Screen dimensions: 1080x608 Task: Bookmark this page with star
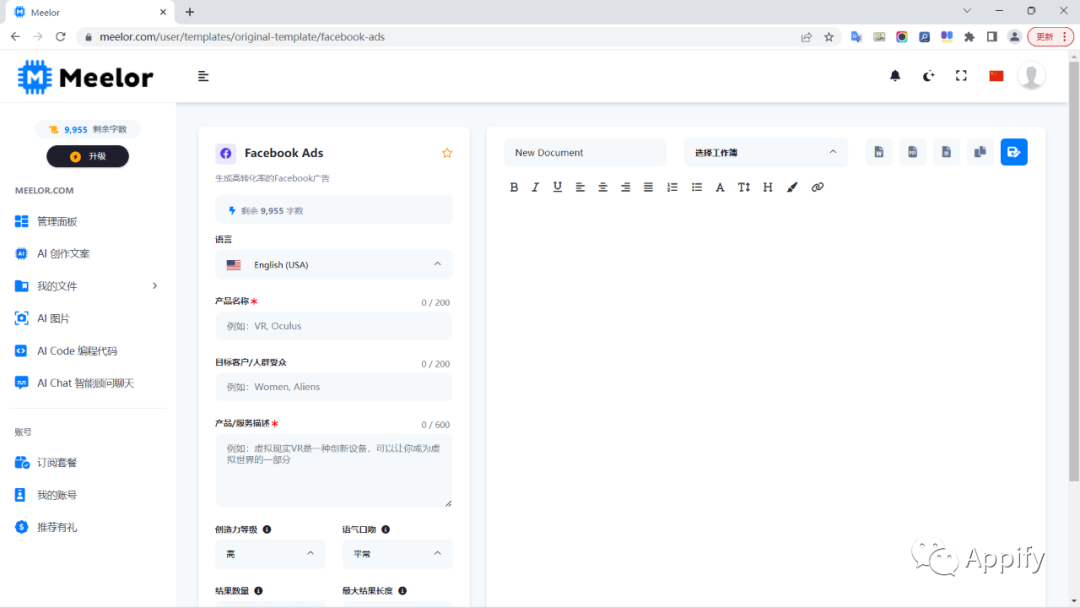[x=829, y=37]
